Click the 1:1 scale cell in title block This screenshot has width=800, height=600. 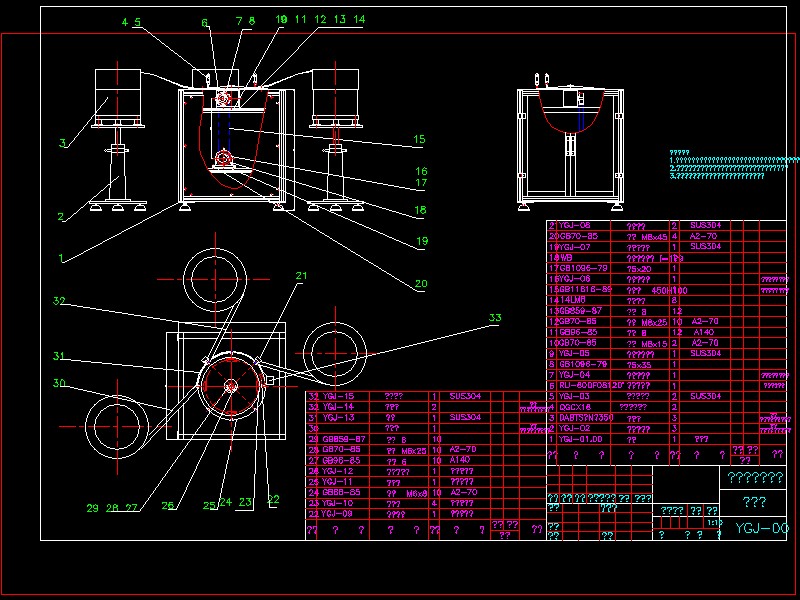pos(714,521)
